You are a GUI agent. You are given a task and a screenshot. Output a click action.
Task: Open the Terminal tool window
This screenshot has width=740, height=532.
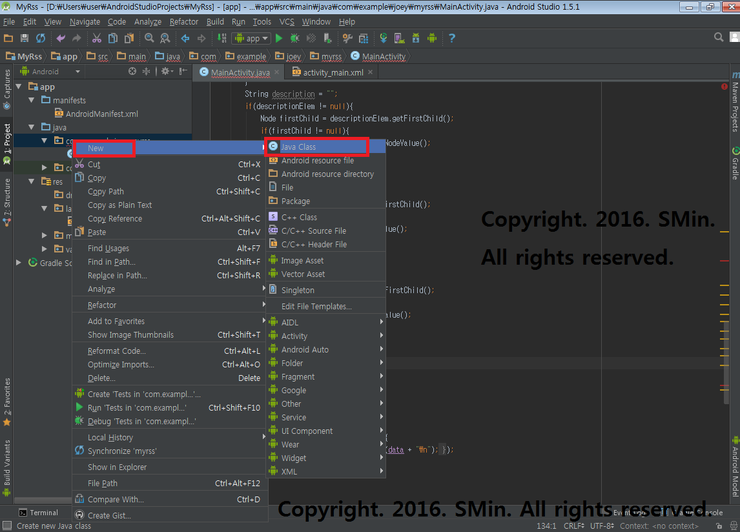(x=39, y=513)
